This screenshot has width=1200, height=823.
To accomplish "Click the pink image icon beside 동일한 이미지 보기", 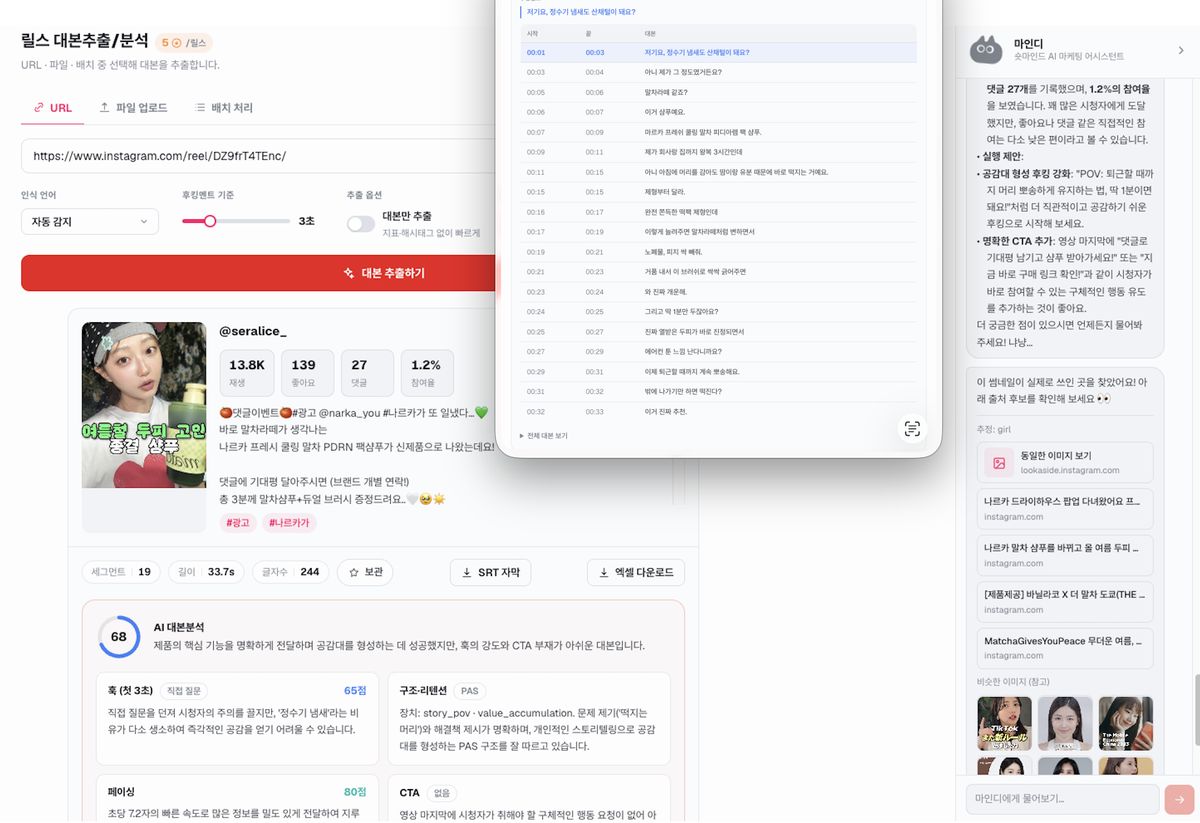I will click(998, 463).
